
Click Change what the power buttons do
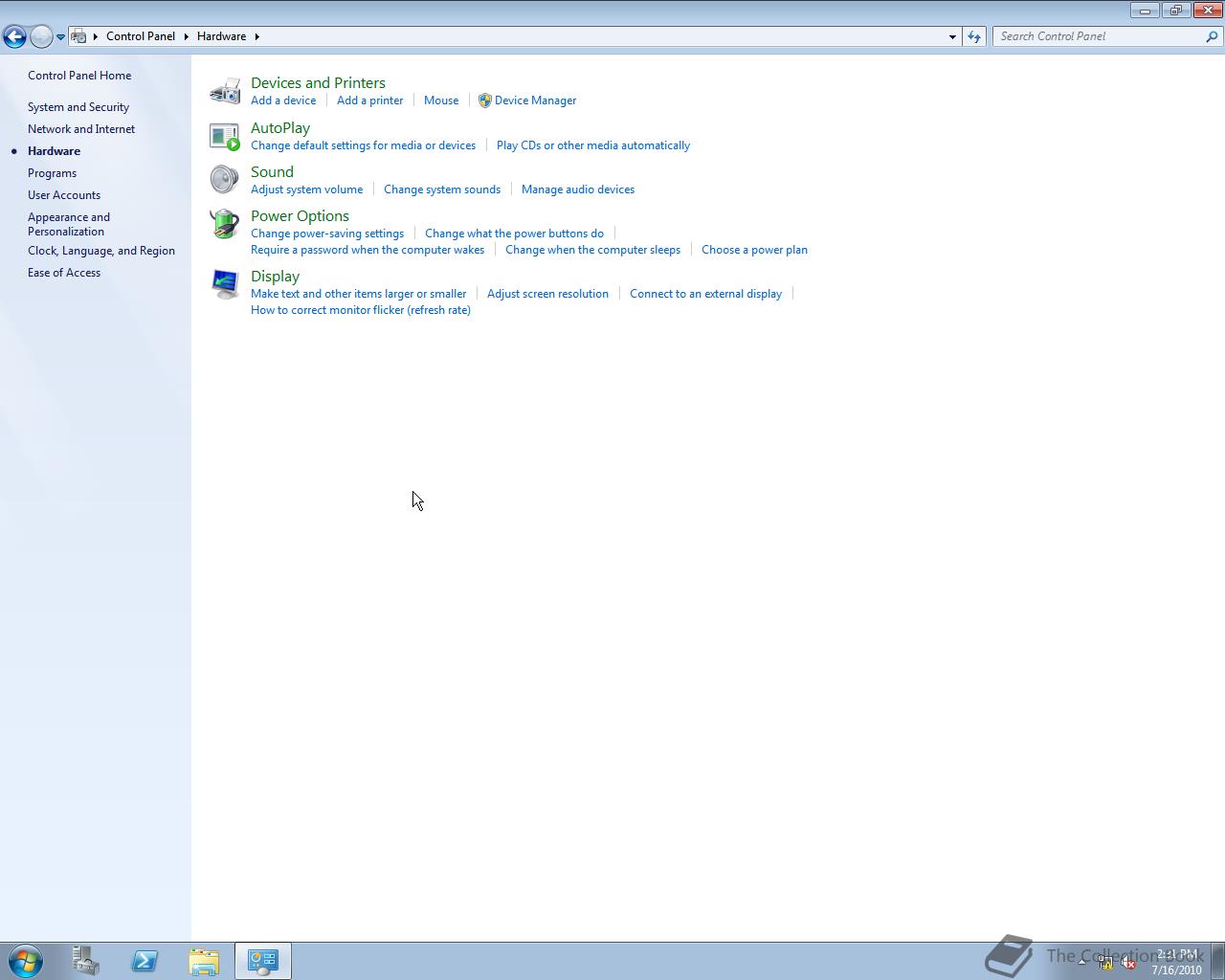(x=514, y=234)
